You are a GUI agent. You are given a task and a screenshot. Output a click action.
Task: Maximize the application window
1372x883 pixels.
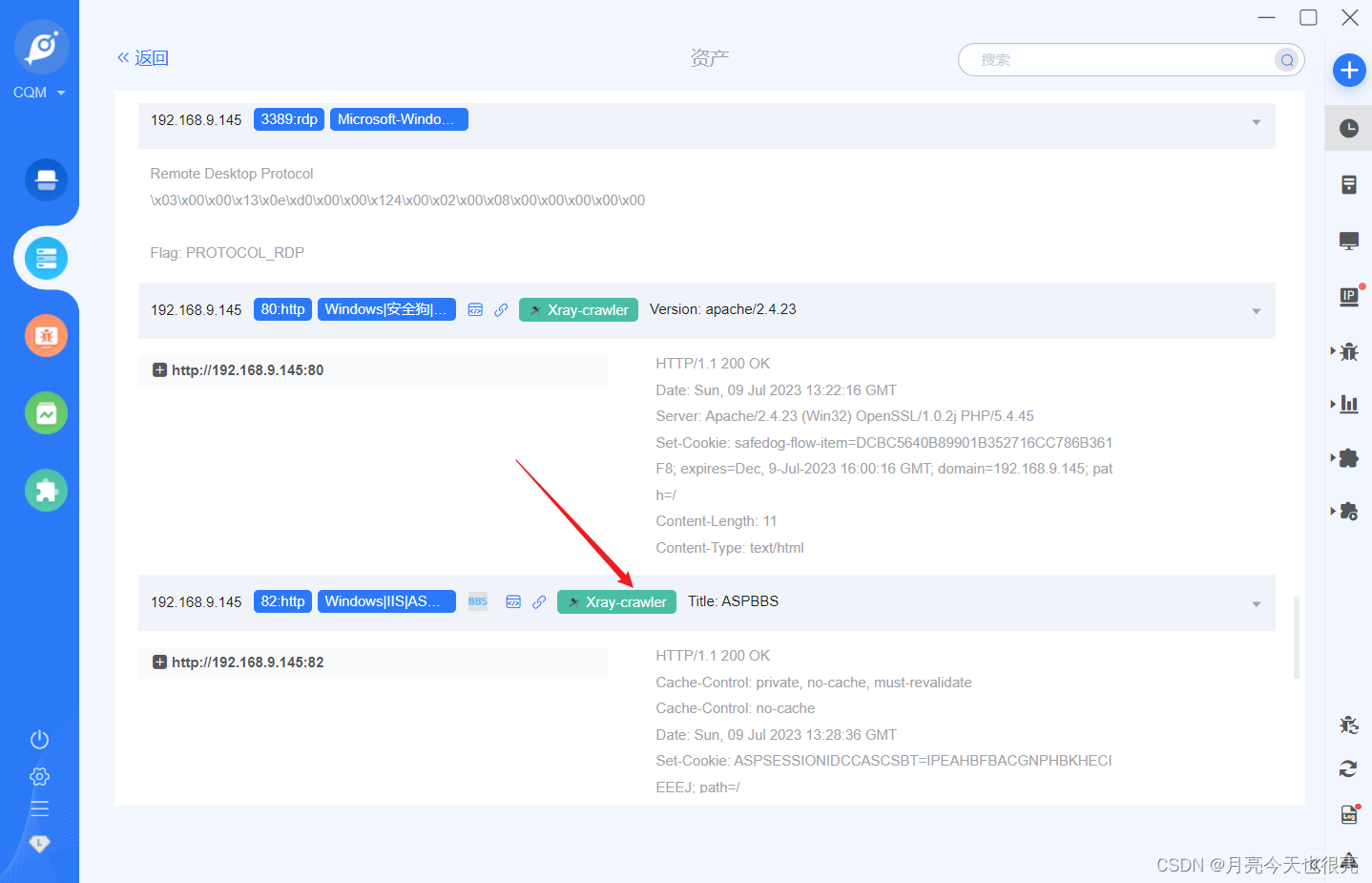coord(1308,17)
